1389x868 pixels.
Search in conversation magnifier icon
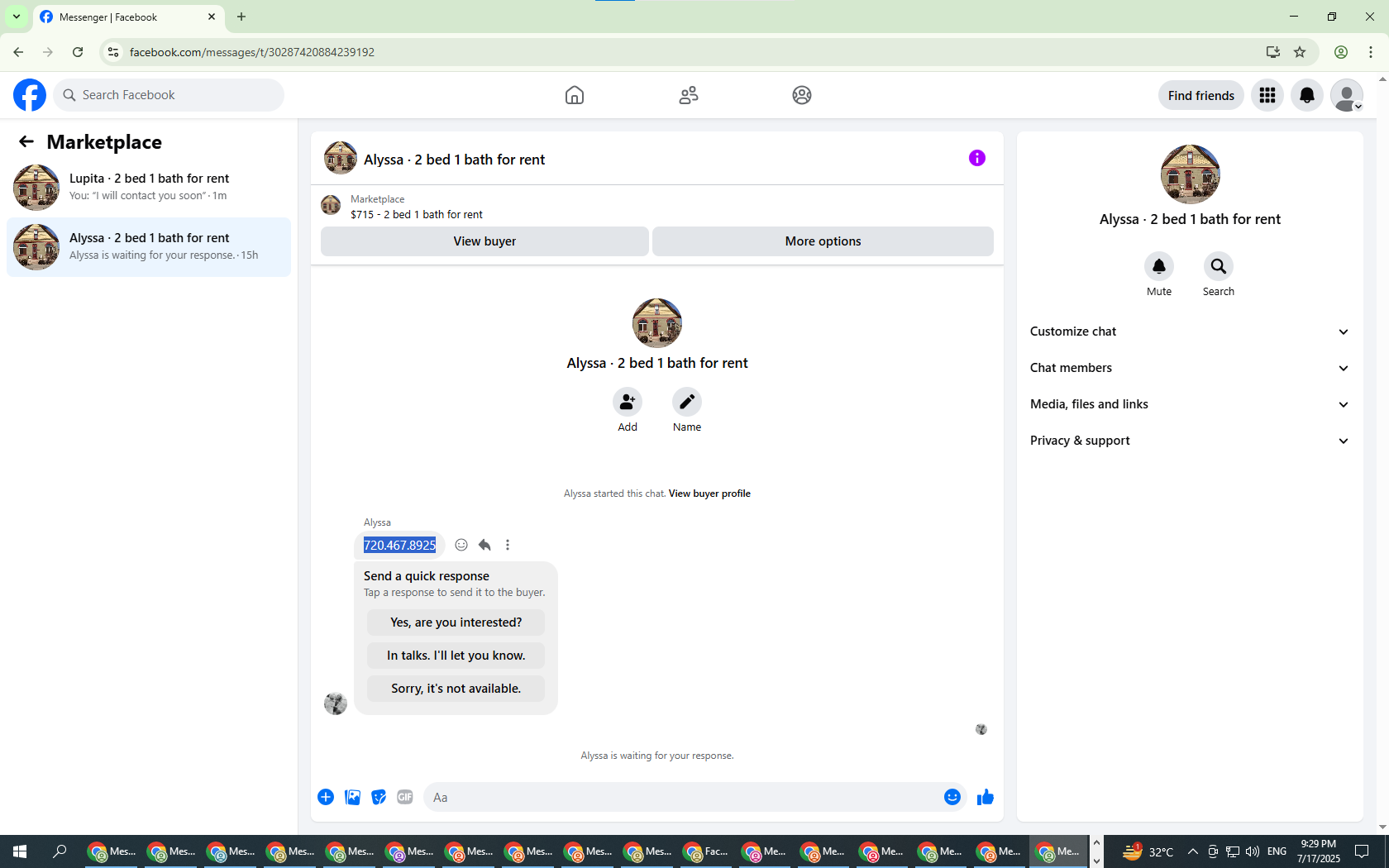pyautogui.click(x=1219, y=266)
